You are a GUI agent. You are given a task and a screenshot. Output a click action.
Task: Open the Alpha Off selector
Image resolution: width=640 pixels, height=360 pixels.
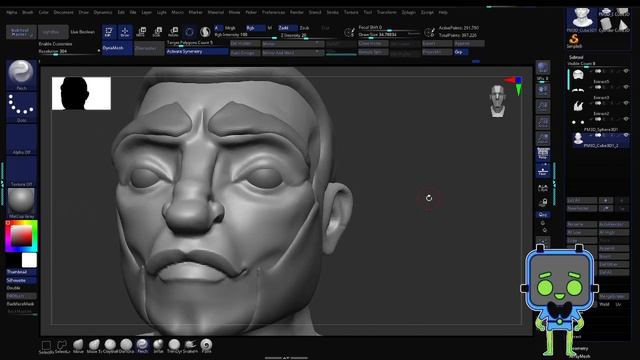coord(21,139)
